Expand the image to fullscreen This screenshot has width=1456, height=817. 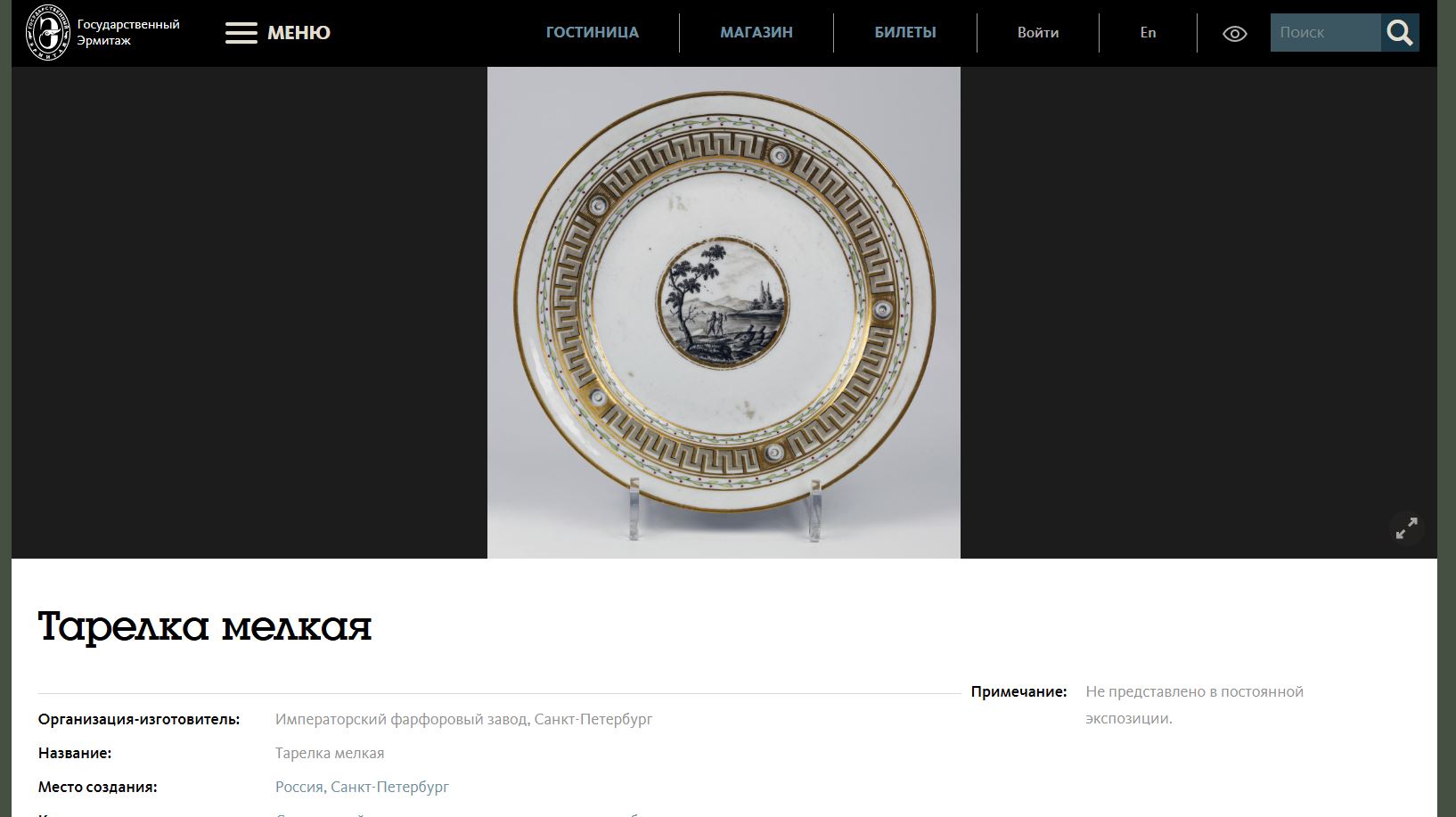[x=1406, y=528]
